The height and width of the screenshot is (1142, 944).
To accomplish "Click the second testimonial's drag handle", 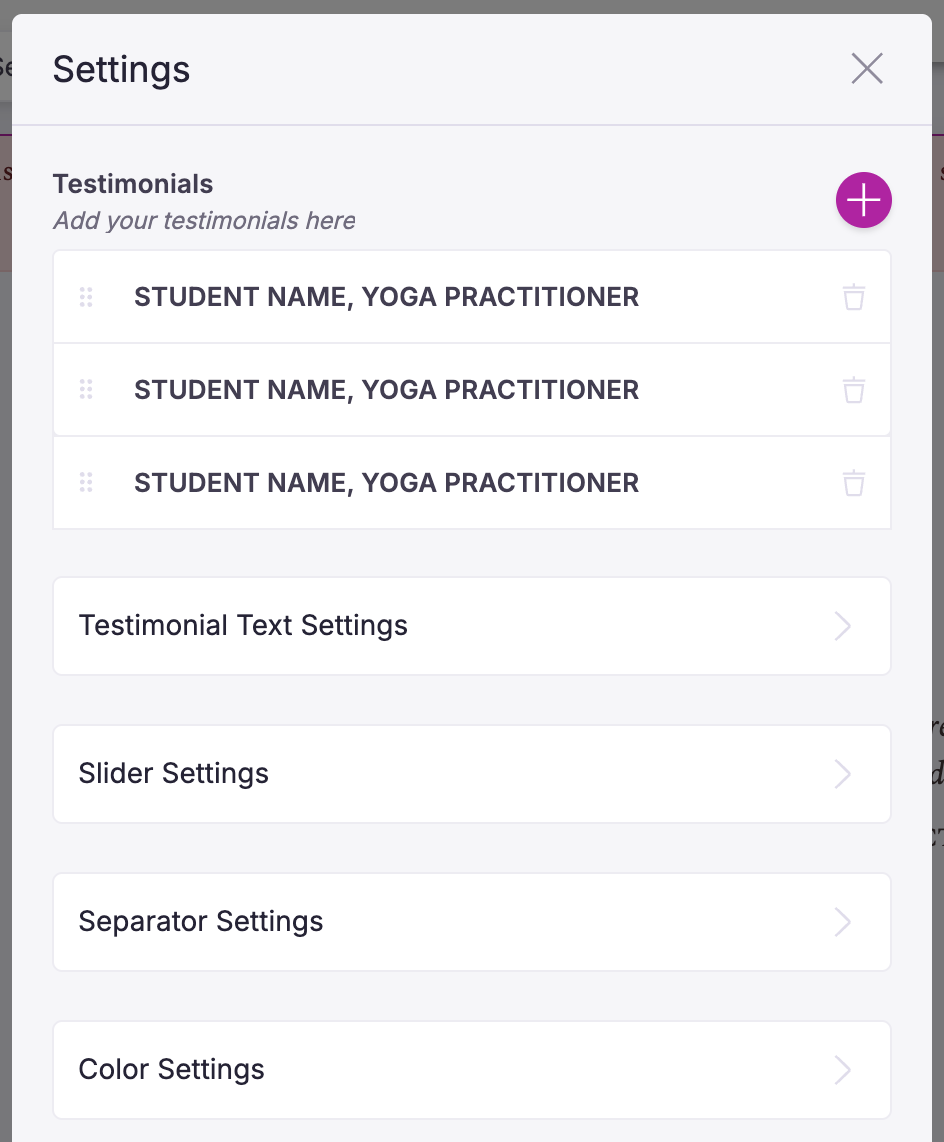I will coord(86,390).
